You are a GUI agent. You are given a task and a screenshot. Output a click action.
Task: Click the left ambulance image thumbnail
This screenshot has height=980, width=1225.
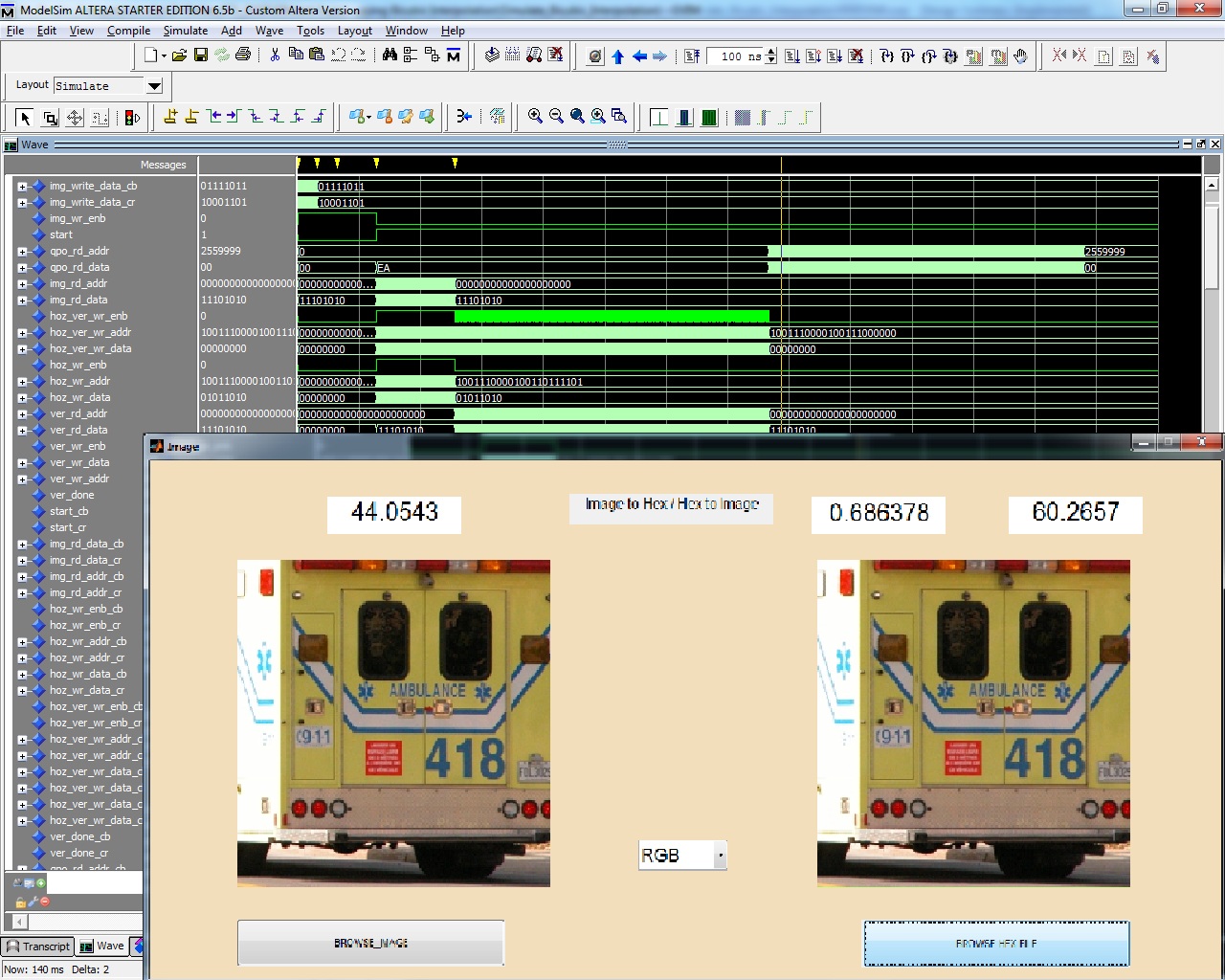(393, 724)
